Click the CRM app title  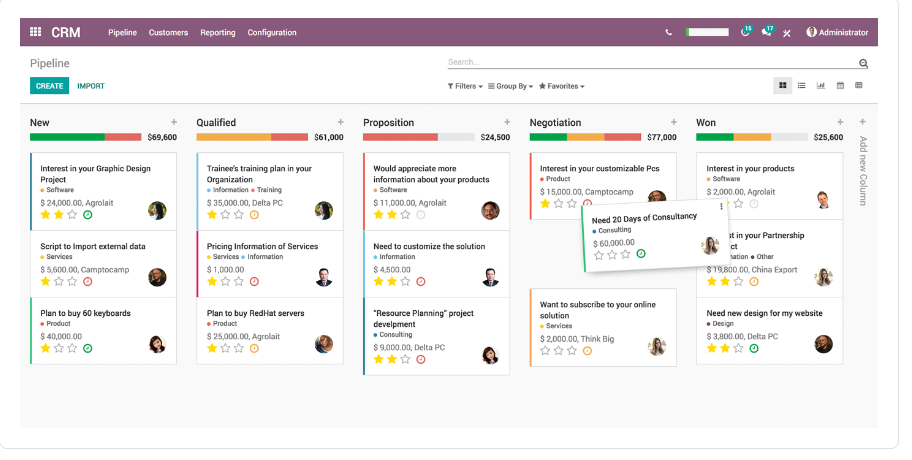click(66, 33)
